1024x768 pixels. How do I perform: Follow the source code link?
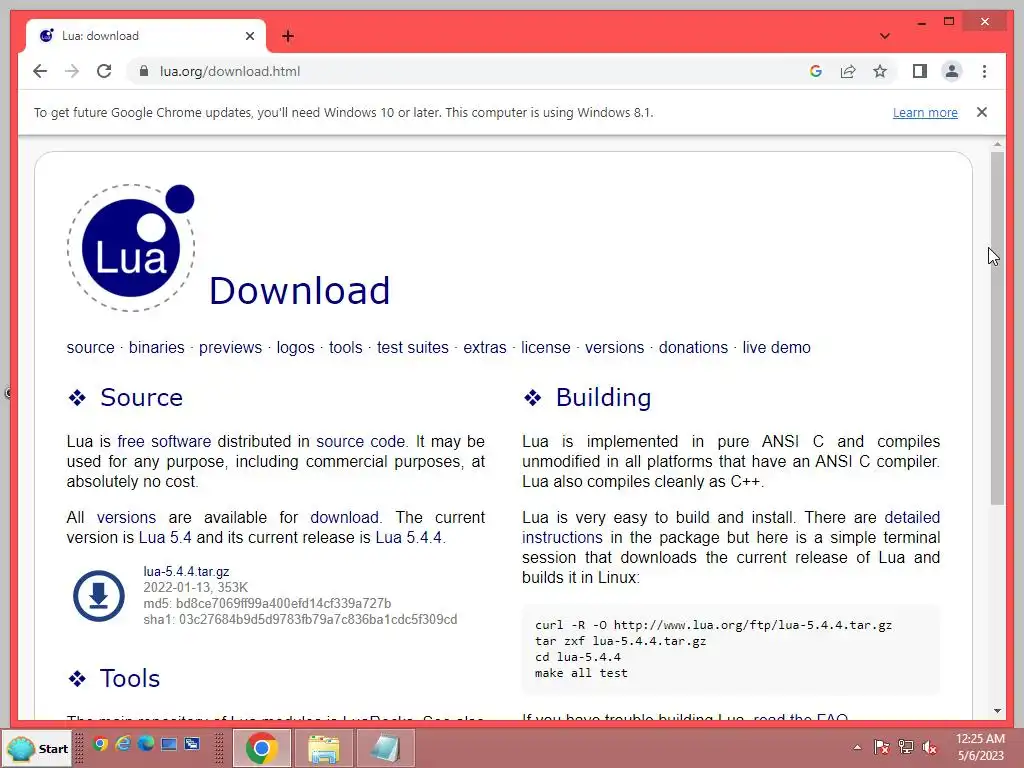pos(360,441)
